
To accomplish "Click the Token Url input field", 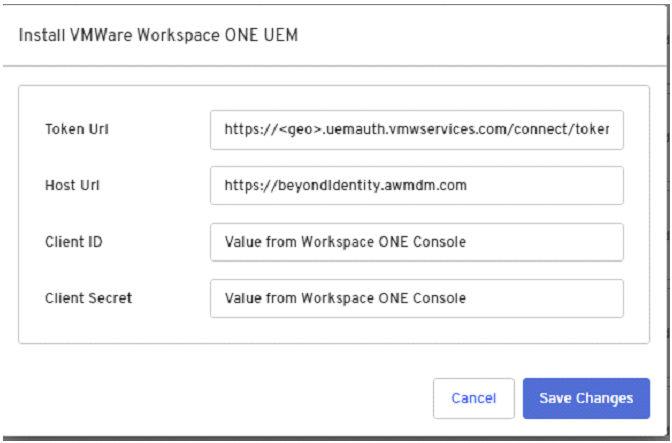I will pos(416,129).
